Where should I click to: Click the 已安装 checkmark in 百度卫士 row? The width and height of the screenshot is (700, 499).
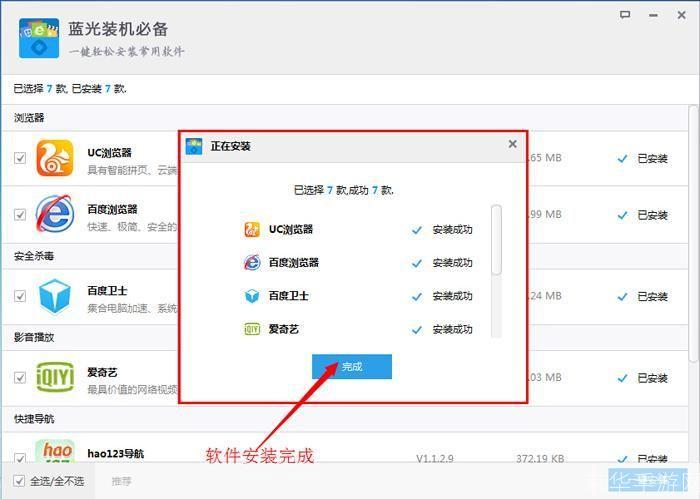point(622,296)
